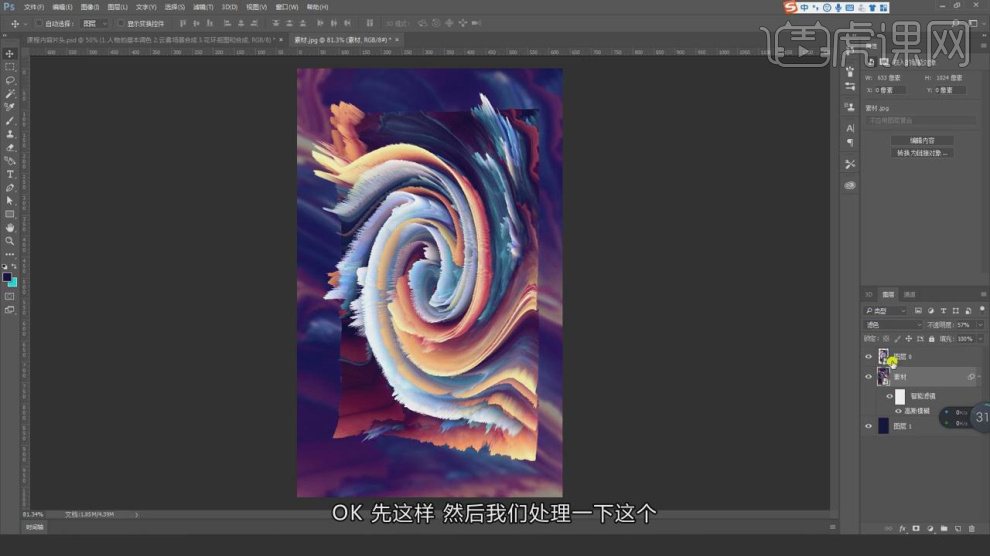Select the Path Selection arrow tool

click(9, 201)
